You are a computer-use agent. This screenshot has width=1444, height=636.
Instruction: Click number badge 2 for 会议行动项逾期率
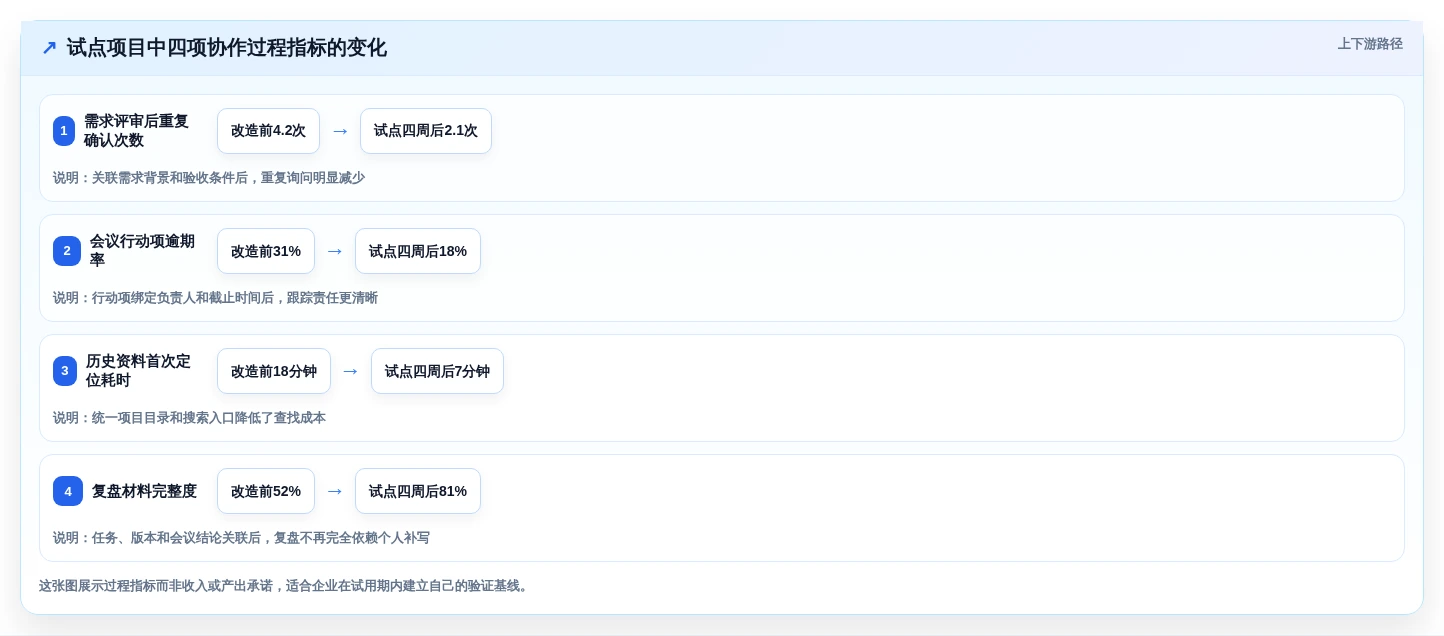(67, 251)
